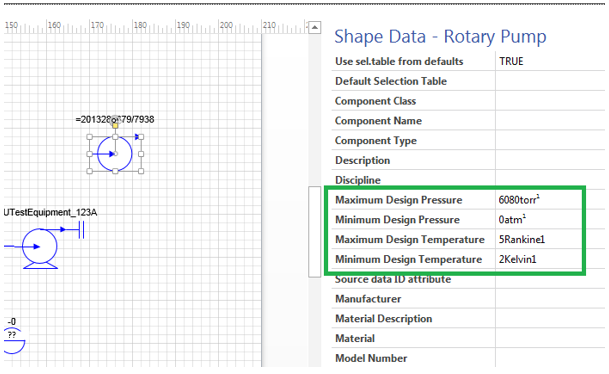Click the =201328/7938 label text above pump
This screenshot has width=609, height=374.
tap(115, 119)
